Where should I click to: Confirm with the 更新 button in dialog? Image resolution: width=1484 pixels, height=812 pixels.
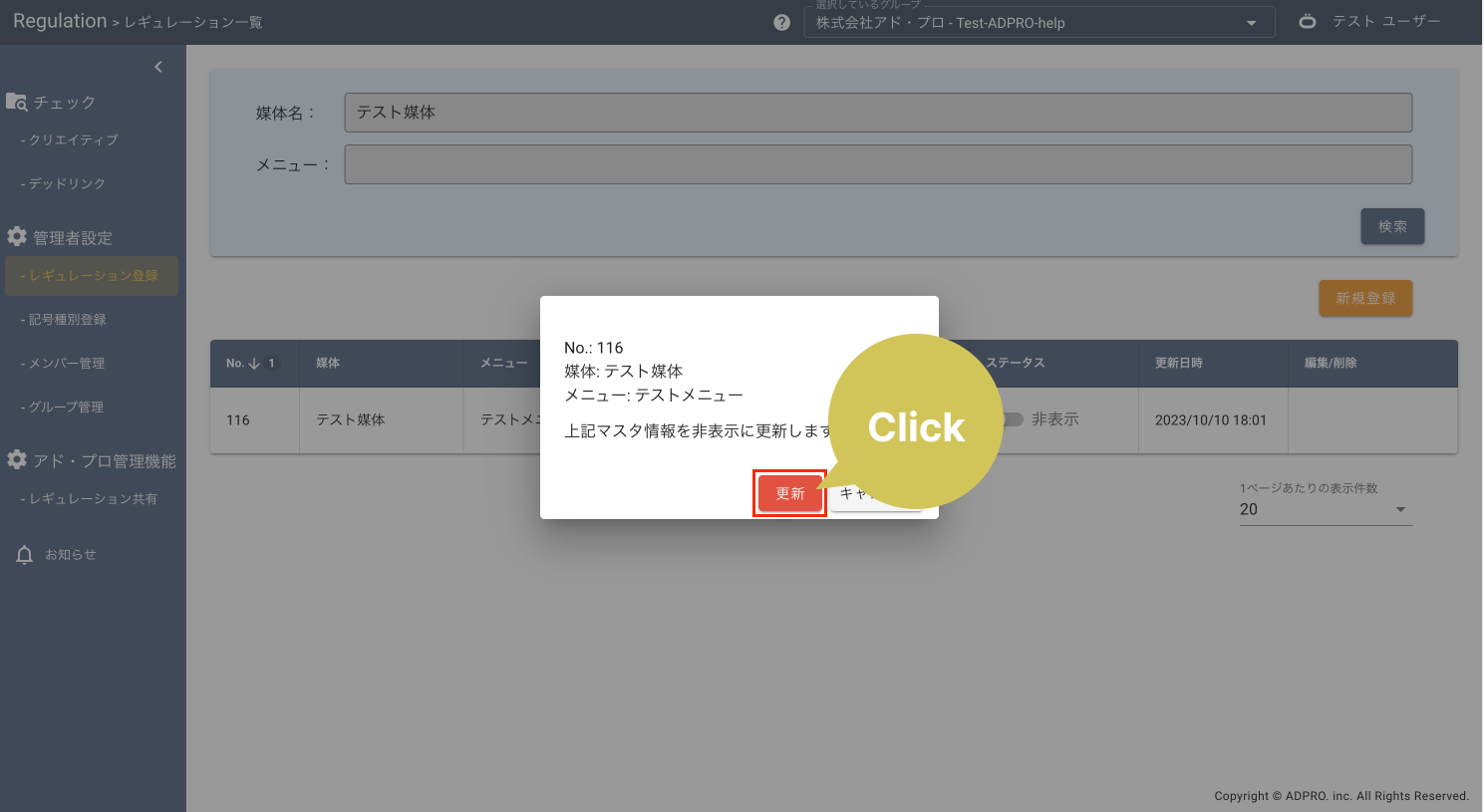click(788, 492)
